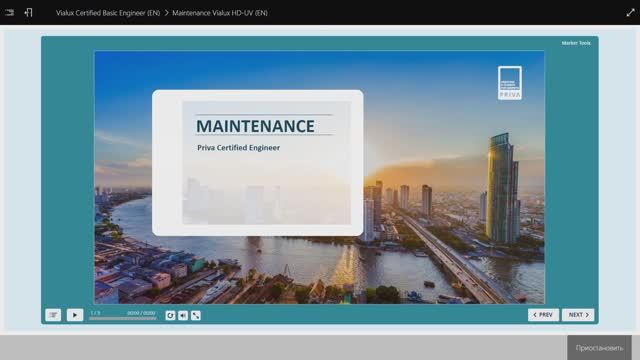This screenshot has width=640, height=360.
Task: Click the Priva Certified Engineer subtitle
Action: pos(238,148)
